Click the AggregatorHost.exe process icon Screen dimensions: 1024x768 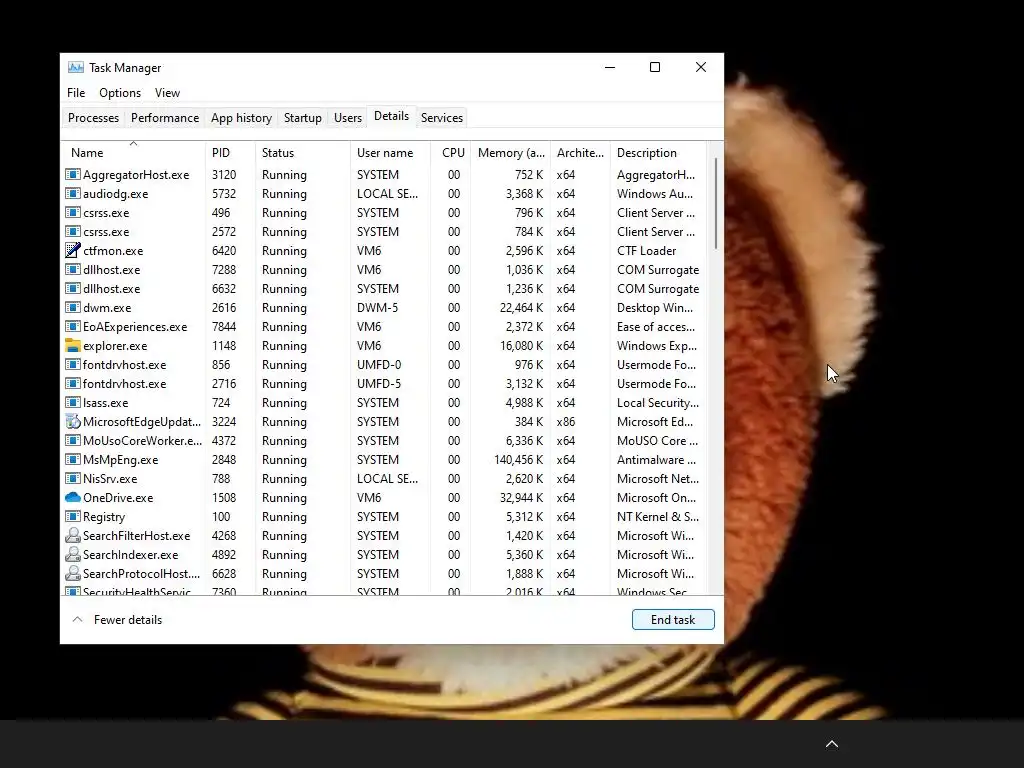[72, 174]
